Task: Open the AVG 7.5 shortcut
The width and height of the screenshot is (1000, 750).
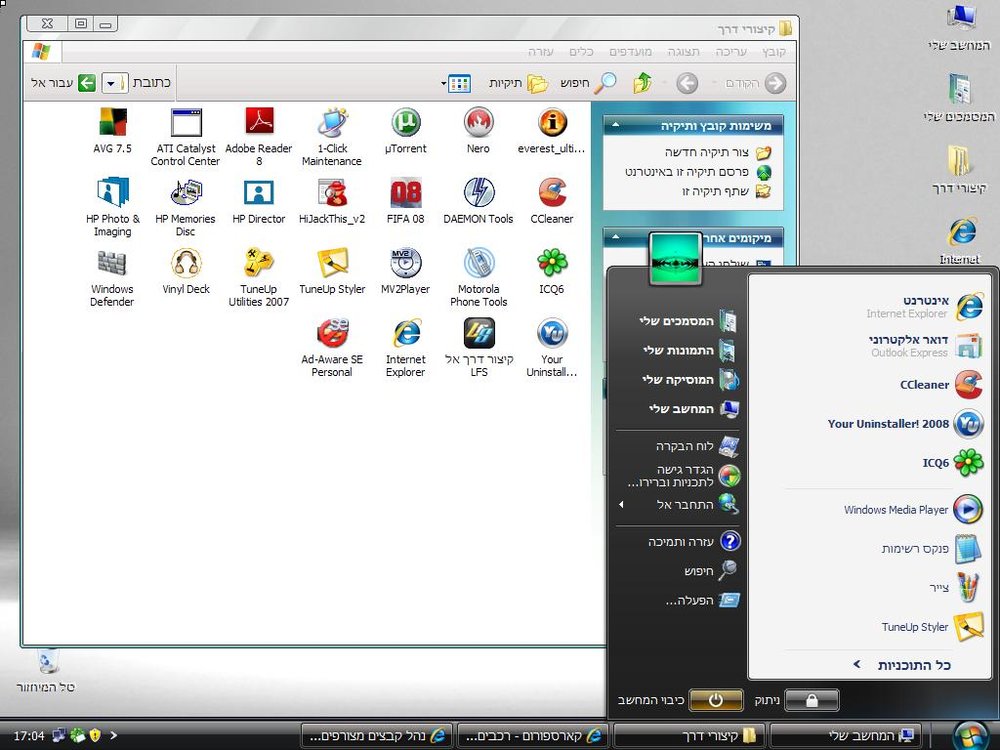Action: pyautogui.click(x=112, y=131)
